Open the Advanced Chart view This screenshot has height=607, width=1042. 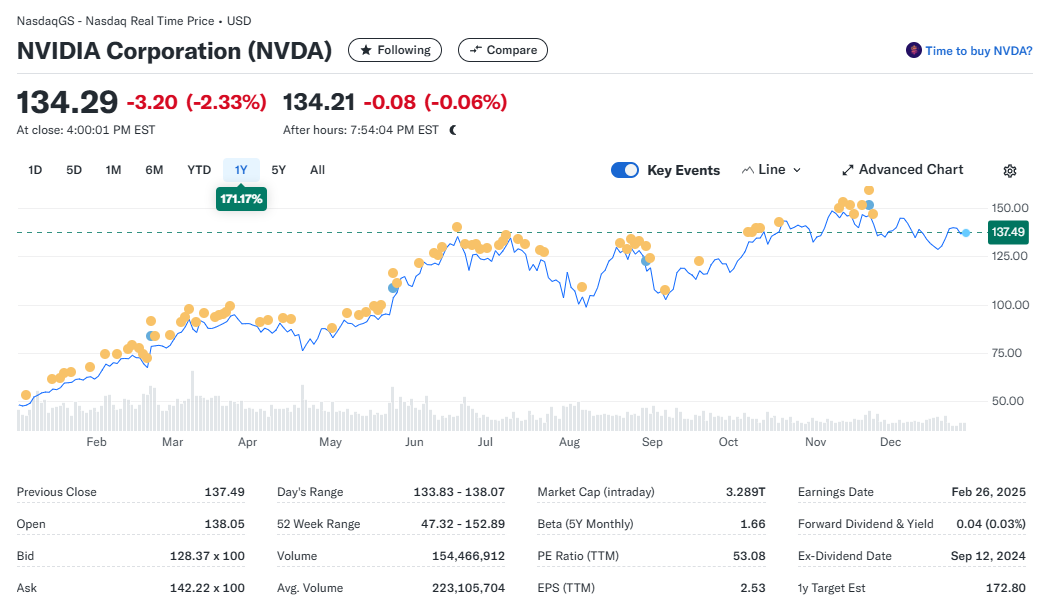pos(902,170)
